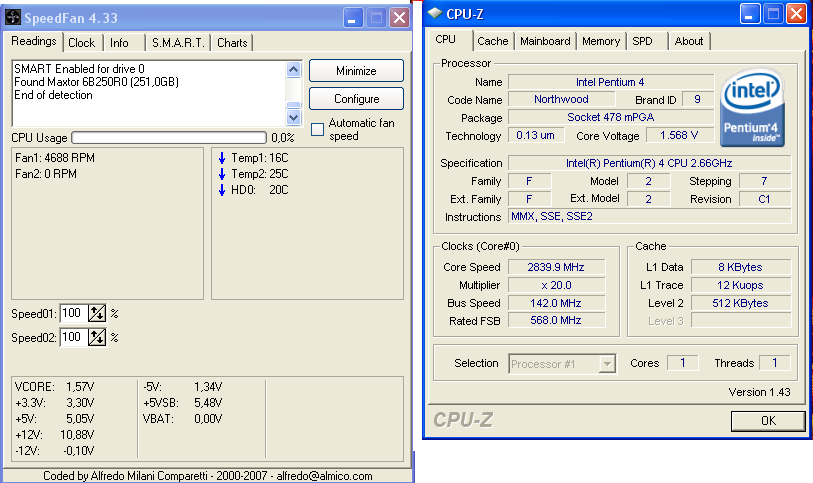Screen dimensions: 813x483
Task: Click the CPU Usage progress bar
Action: pos(169,137)
